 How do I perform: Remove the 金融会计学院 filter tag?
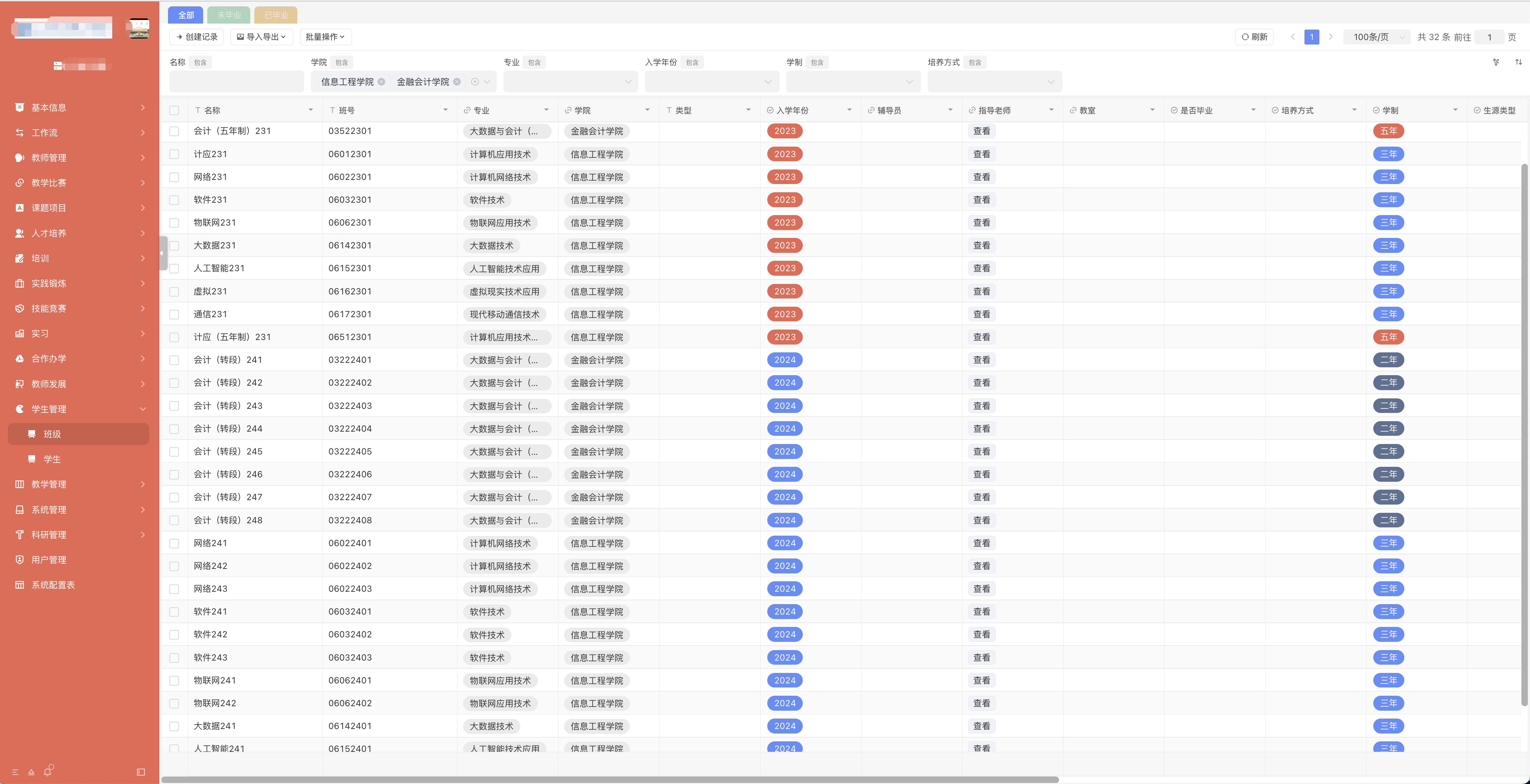(457, 82)
